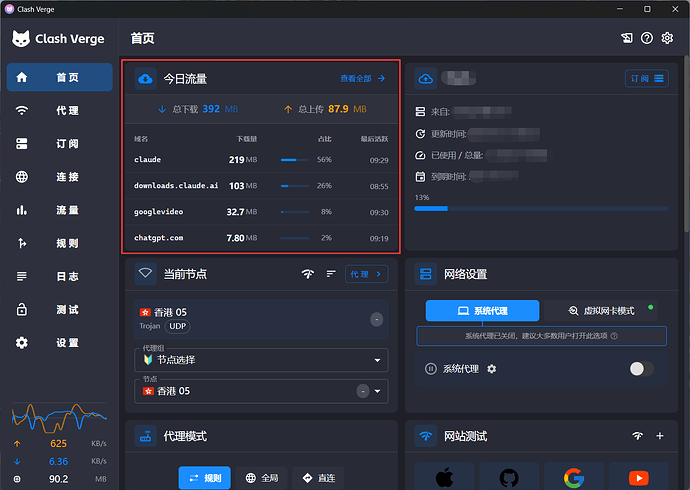The width and height of the screenshot is (690, 490).
Task: Click the sidebar traffic speed graph
Action: pos(59,417)
